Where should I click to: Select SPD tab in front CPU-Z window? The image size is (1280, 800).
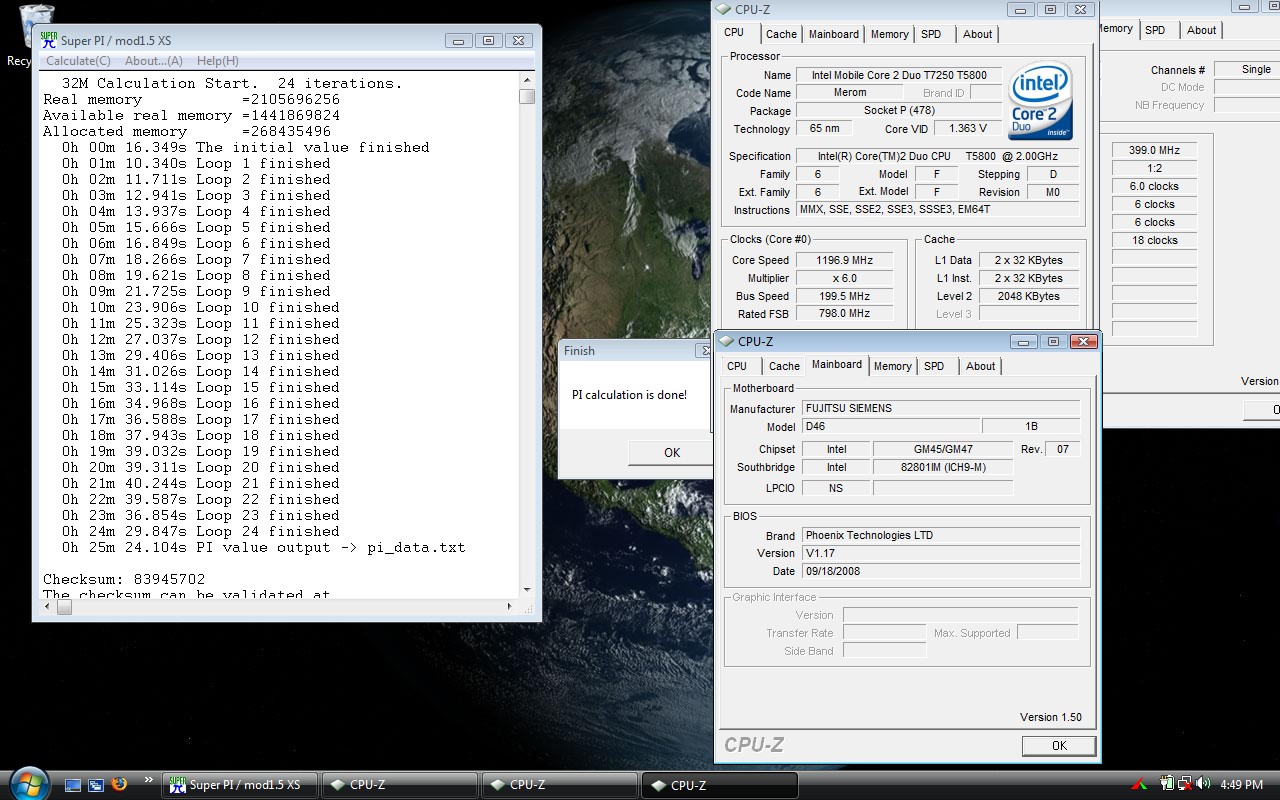[934, 366]
